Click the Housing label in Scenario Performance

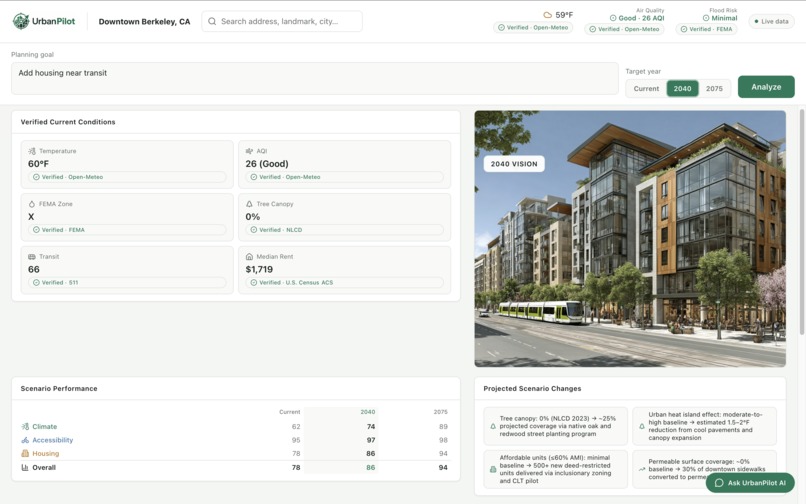(46, 453)
